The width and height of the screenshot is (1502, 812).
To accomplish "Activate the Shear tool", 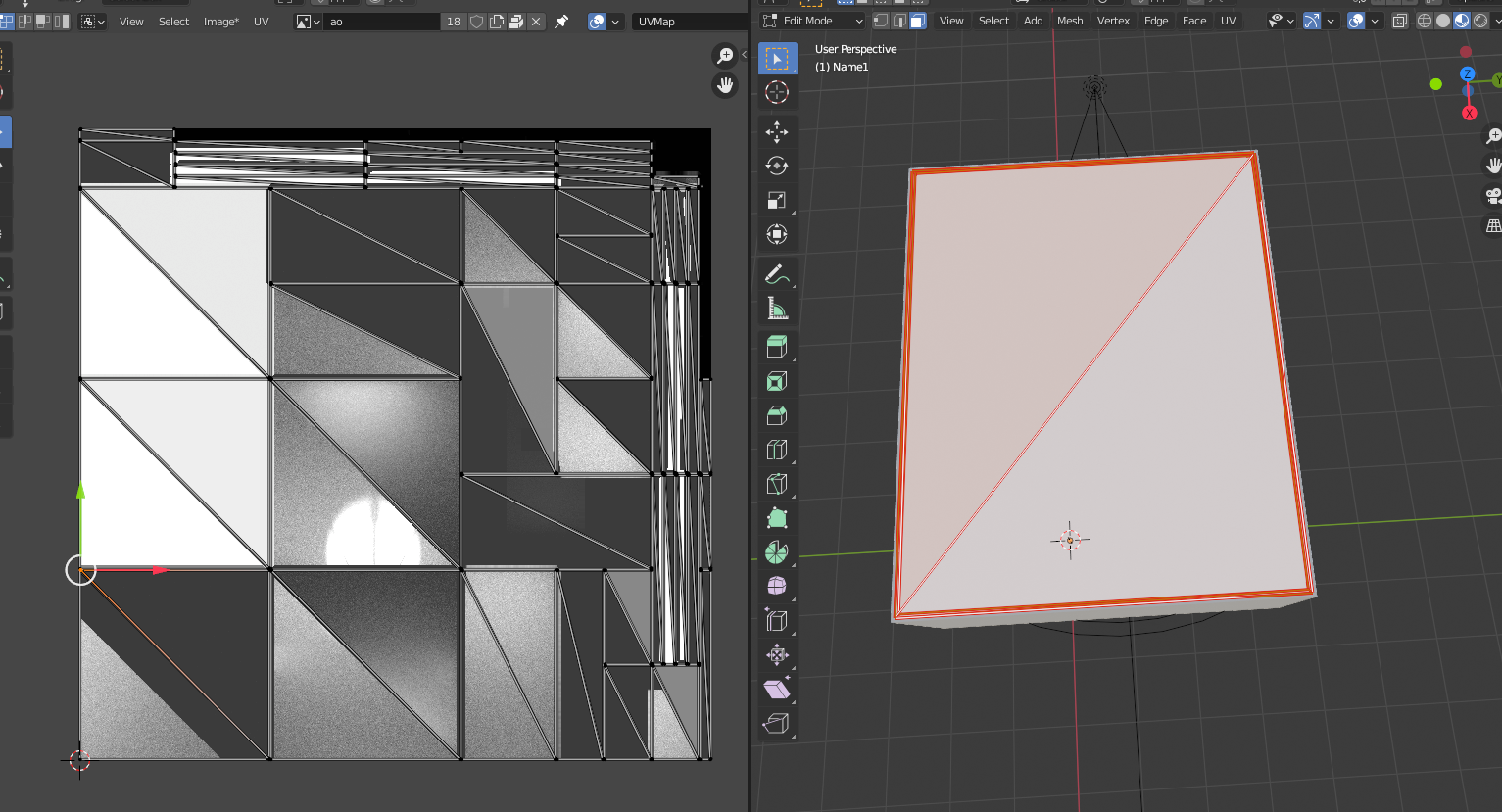I will [x=777, y=689].
